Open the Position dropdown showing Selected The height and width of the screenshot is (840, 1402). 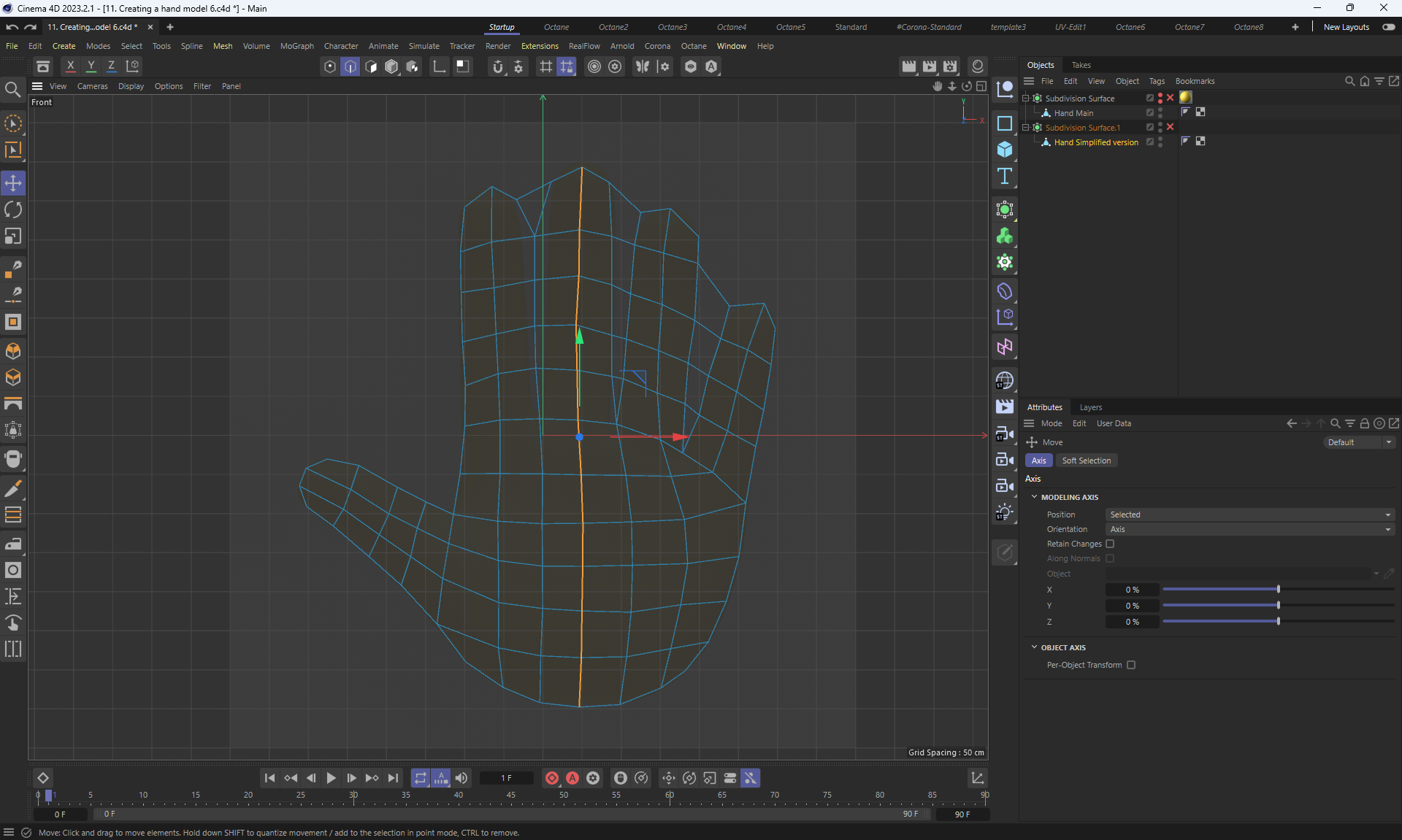pyautogui.click(x=1249, y=515)
